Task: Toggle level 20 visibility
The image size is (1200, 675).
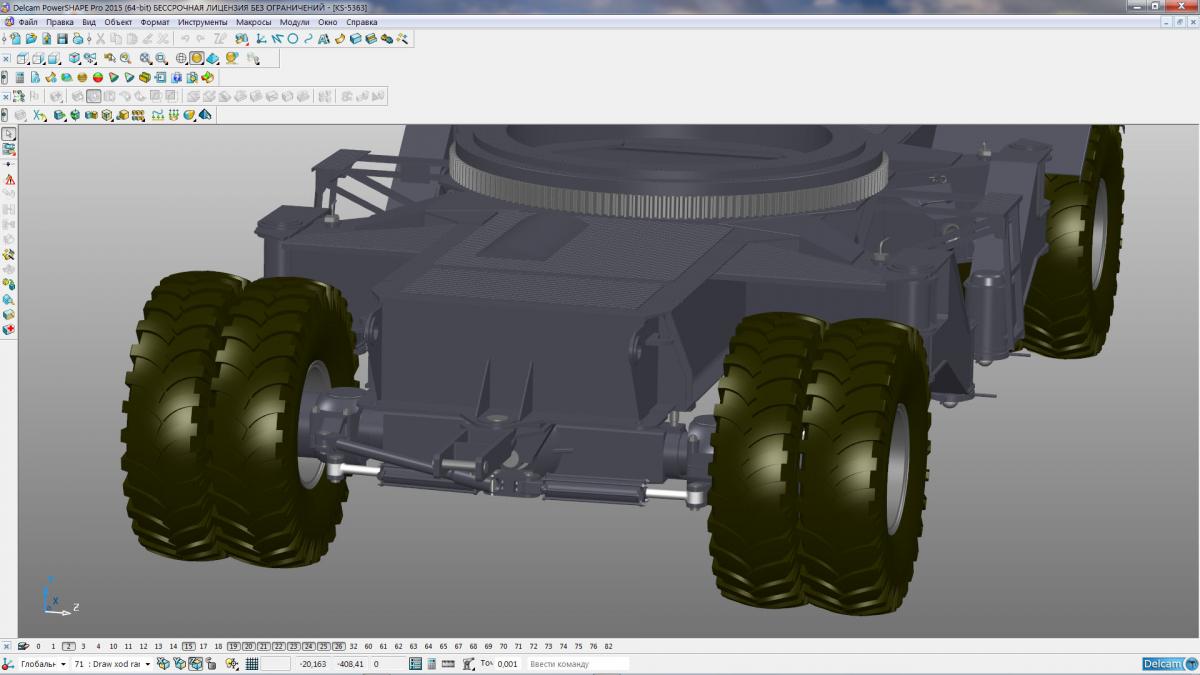Action: point(249,646)
